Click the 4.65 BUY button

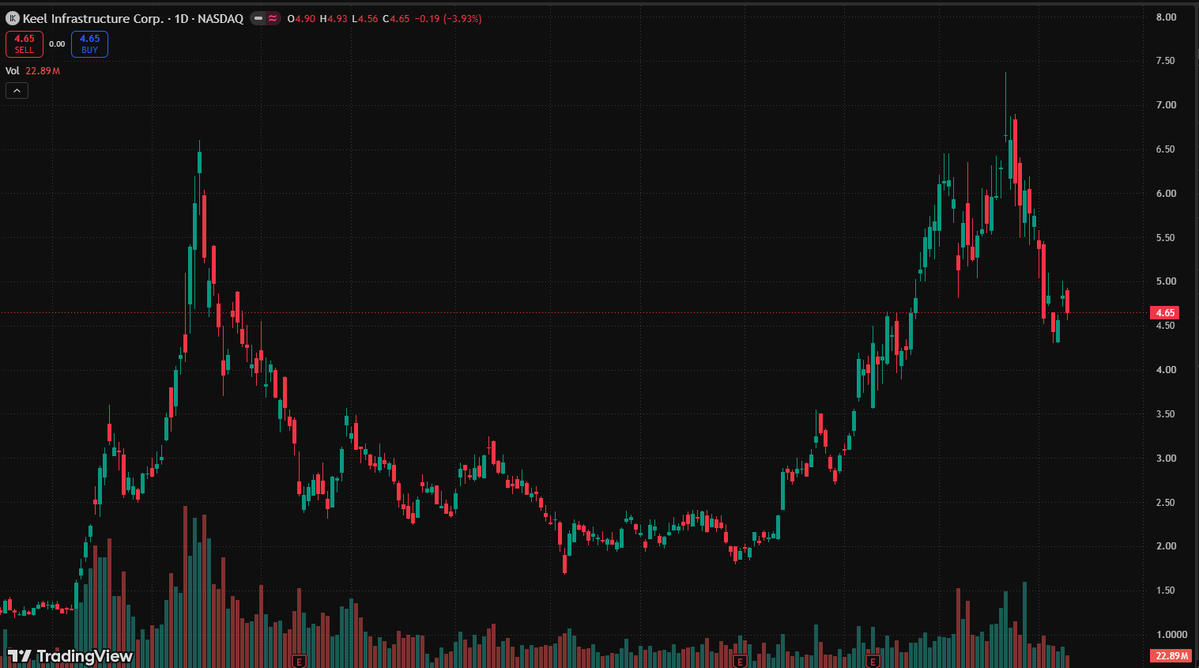point(89,44)
